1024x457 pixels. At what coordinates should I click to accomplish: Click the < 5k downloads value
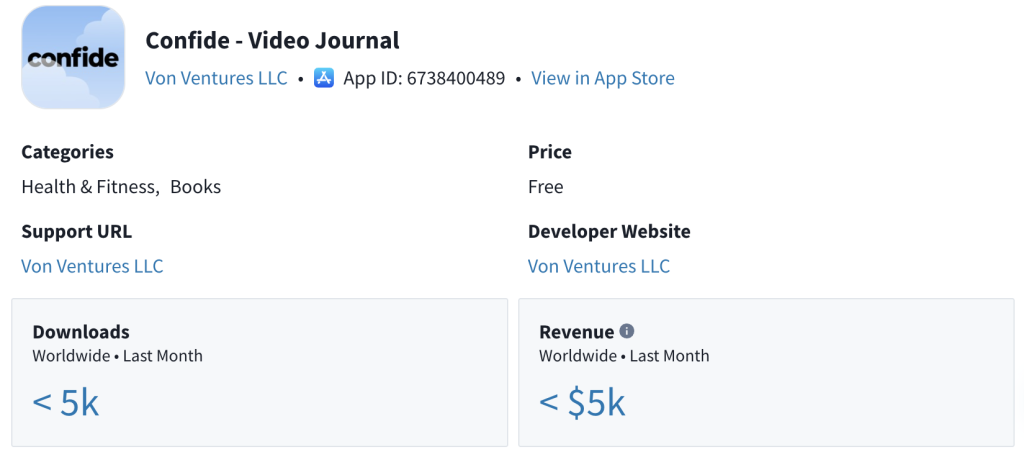coord(66,402)
